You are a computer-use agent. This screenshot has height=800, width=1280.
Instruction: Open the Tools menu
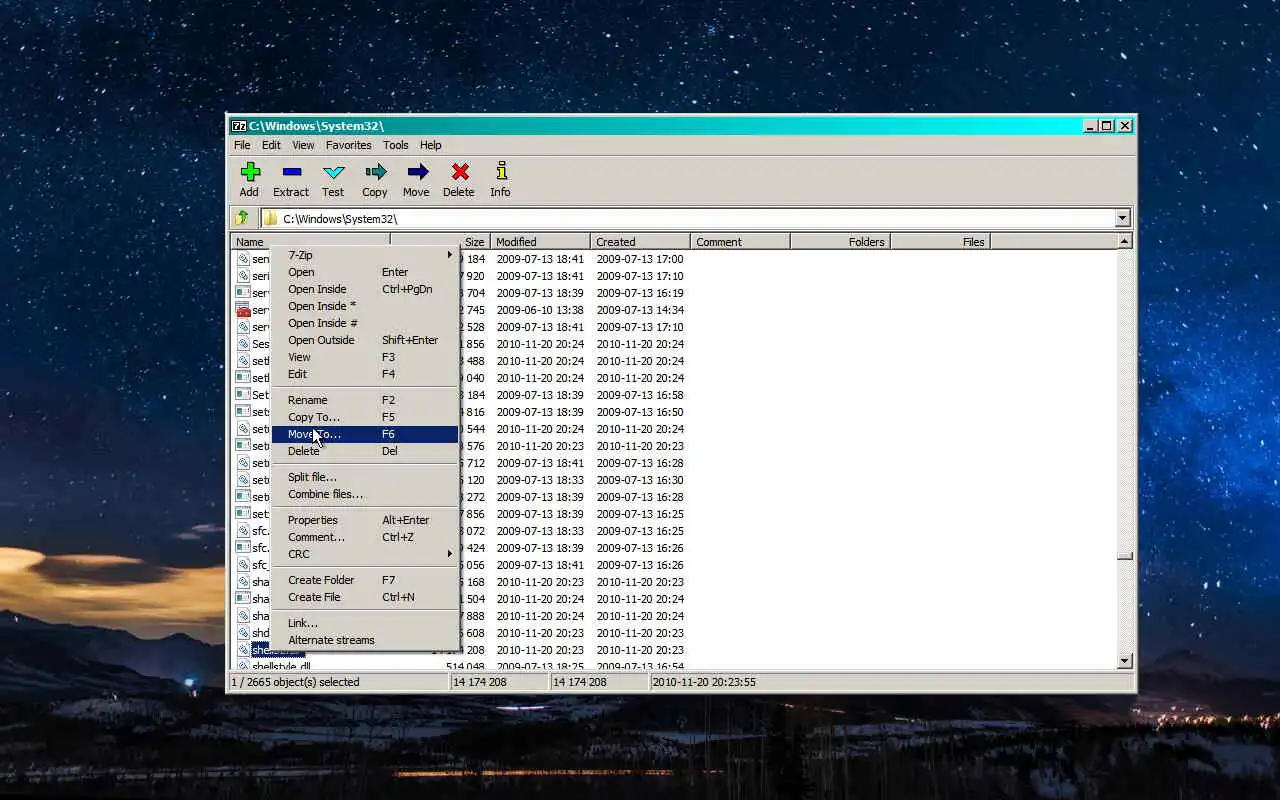point(395,145)
